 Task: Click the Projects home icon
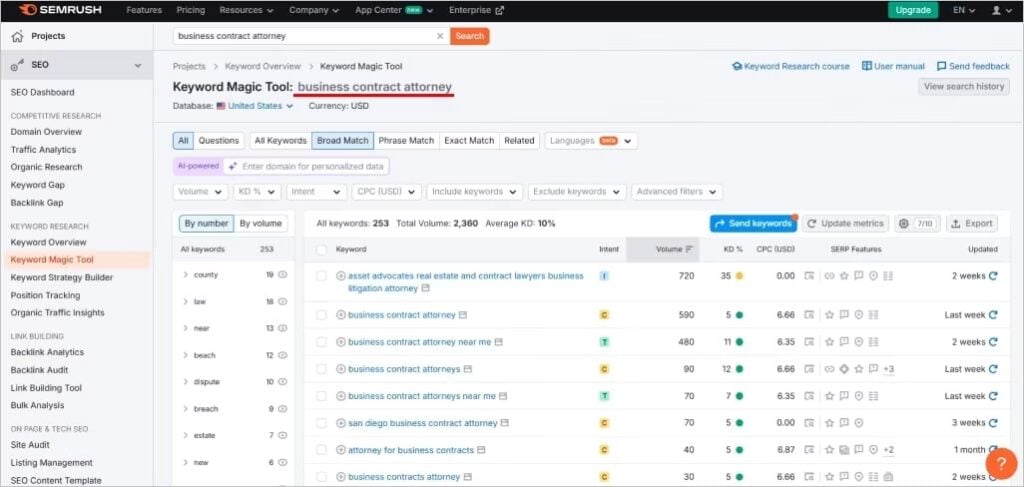pyautogui.click(x=18, y=36)
